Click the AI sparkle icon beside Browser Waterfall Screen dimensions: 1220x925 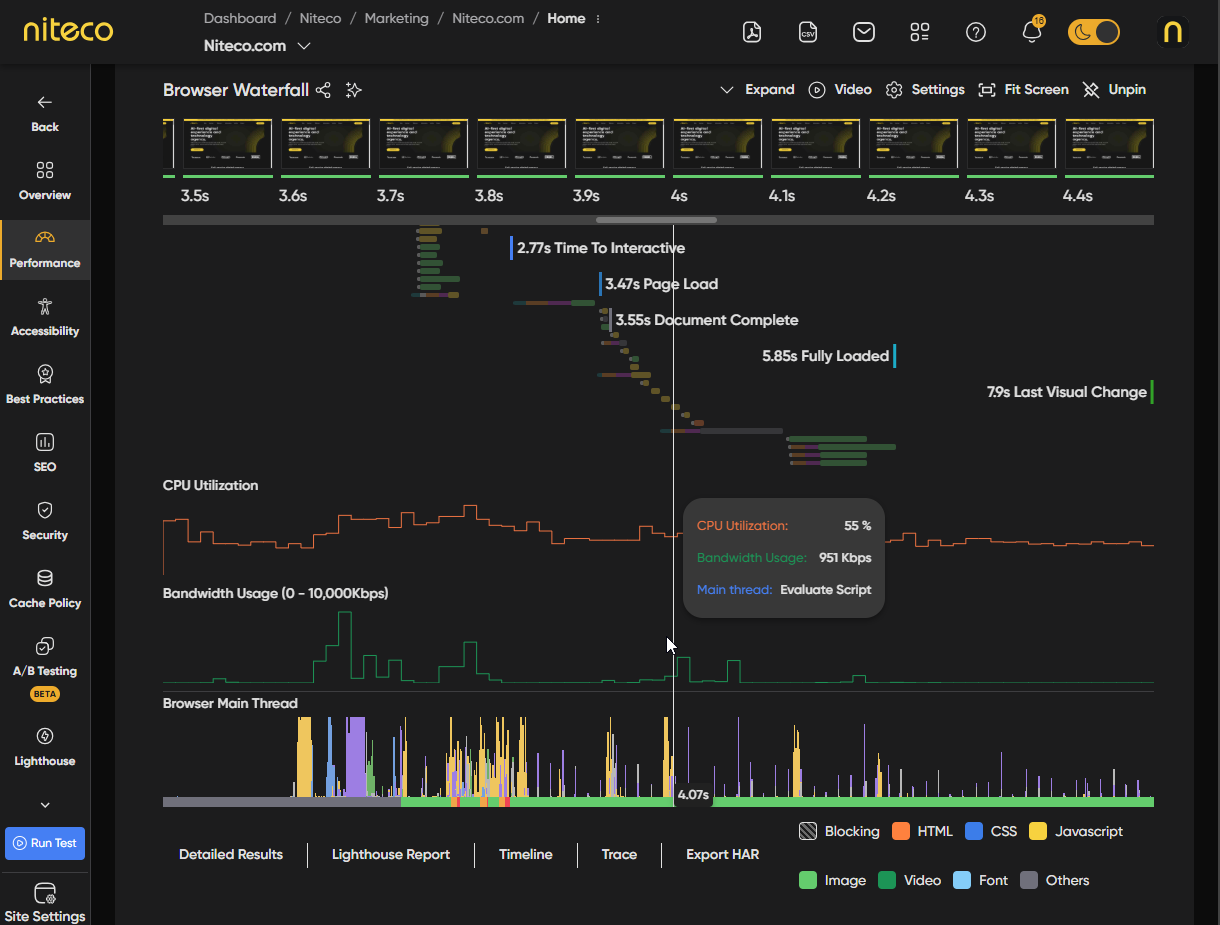pyautogui.click(x=353, y=90)
